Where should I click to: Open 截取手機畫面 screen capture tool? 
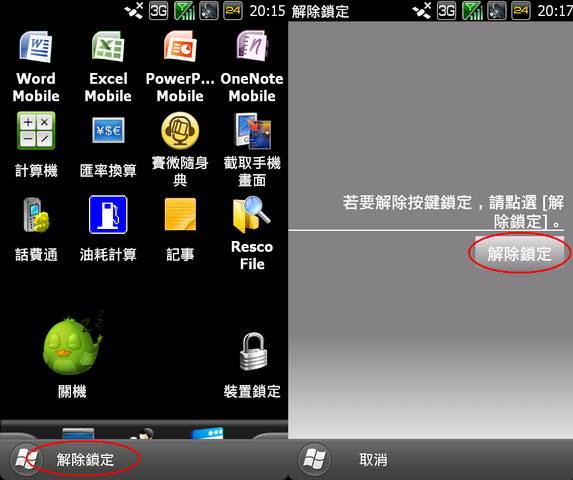tap(252, 149)
